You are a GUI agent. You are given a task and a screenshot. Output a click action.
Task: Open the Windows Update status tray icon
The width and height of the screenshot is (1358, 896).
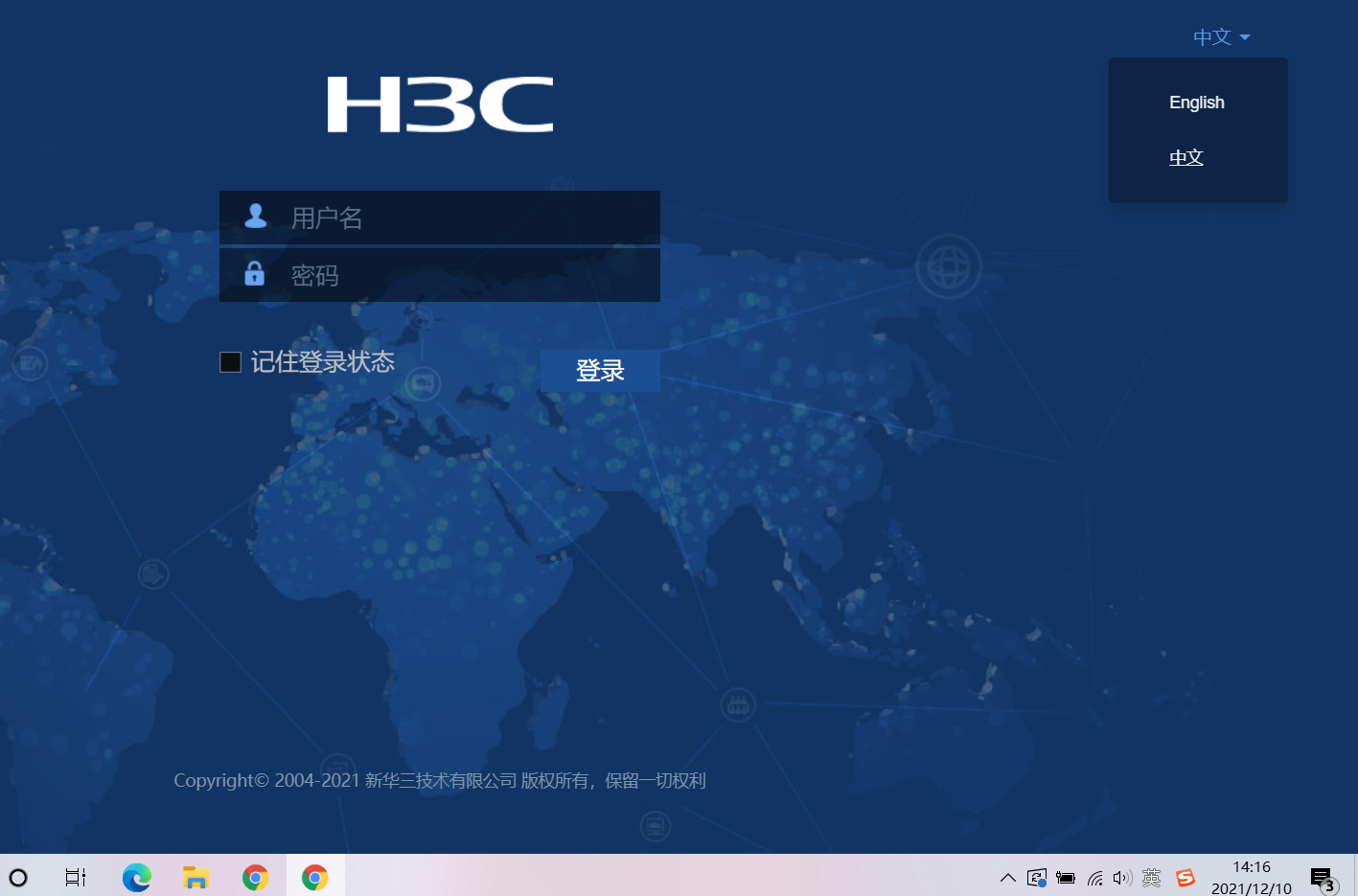pos(1037,878)
